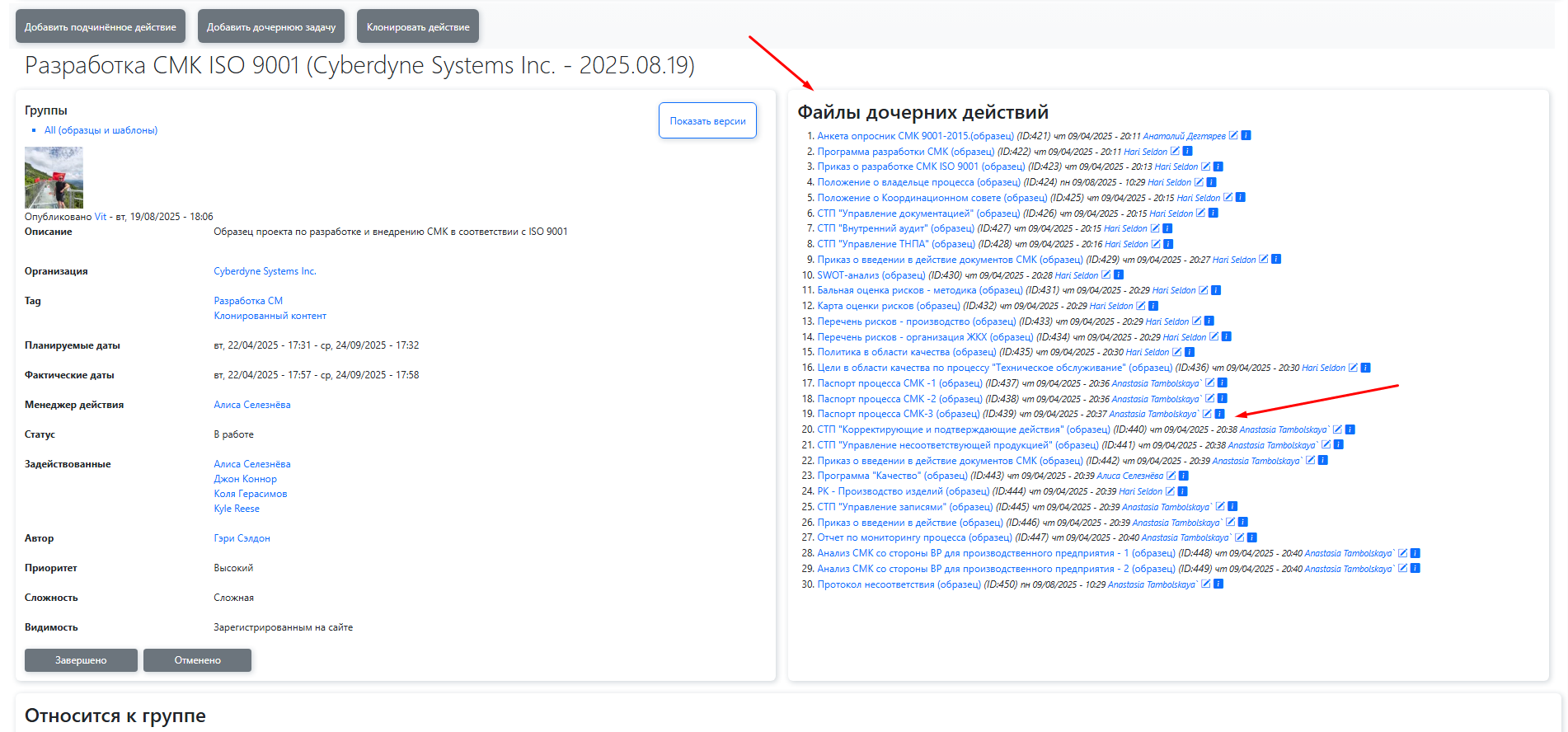The height and width of the screenshot is (732, 1568).
Task: Edit "РК - Производство изделий" file entry
Action: 1170,491
